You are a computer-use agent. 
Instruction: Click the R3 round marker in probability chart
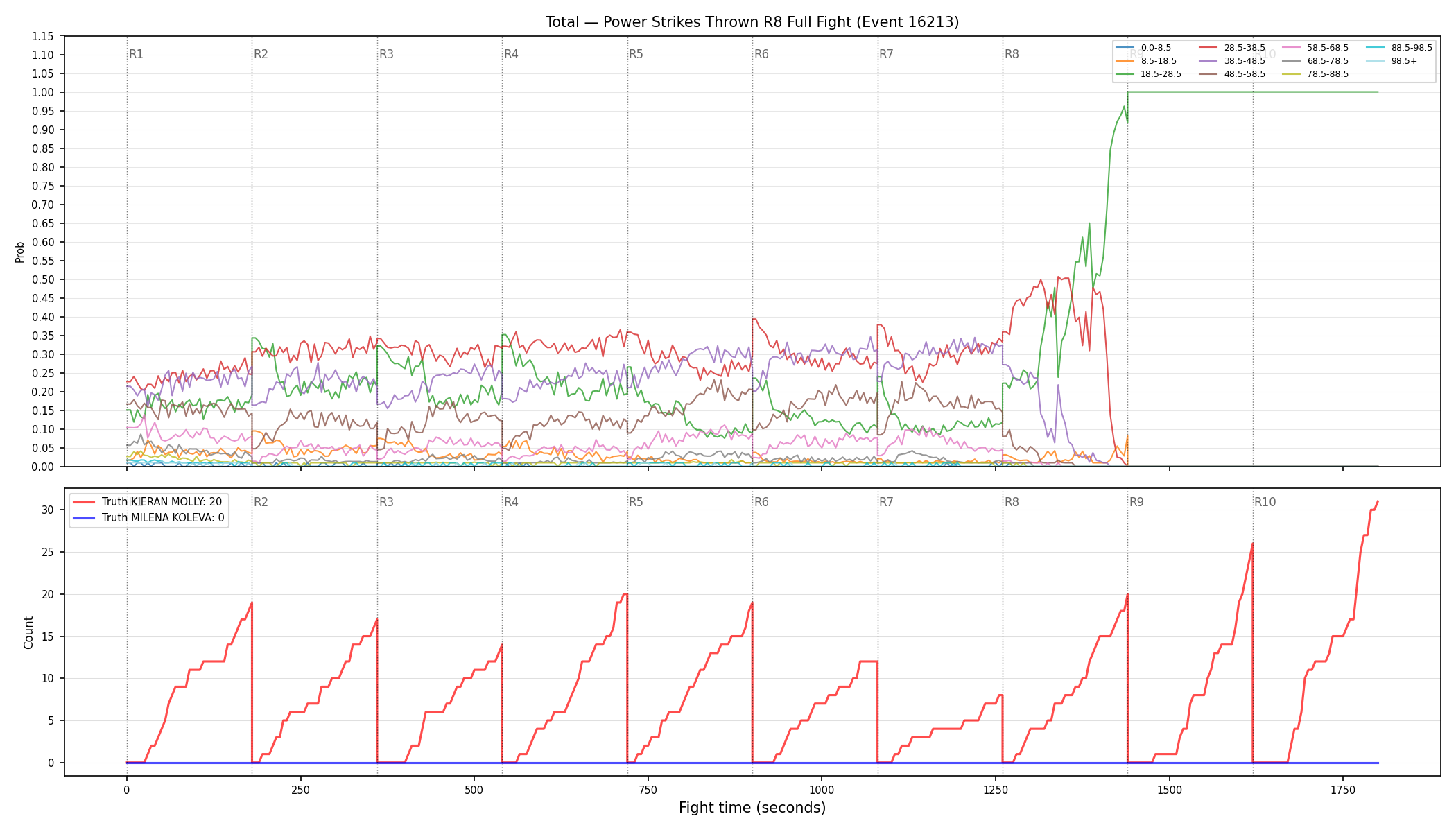point(386,54)
